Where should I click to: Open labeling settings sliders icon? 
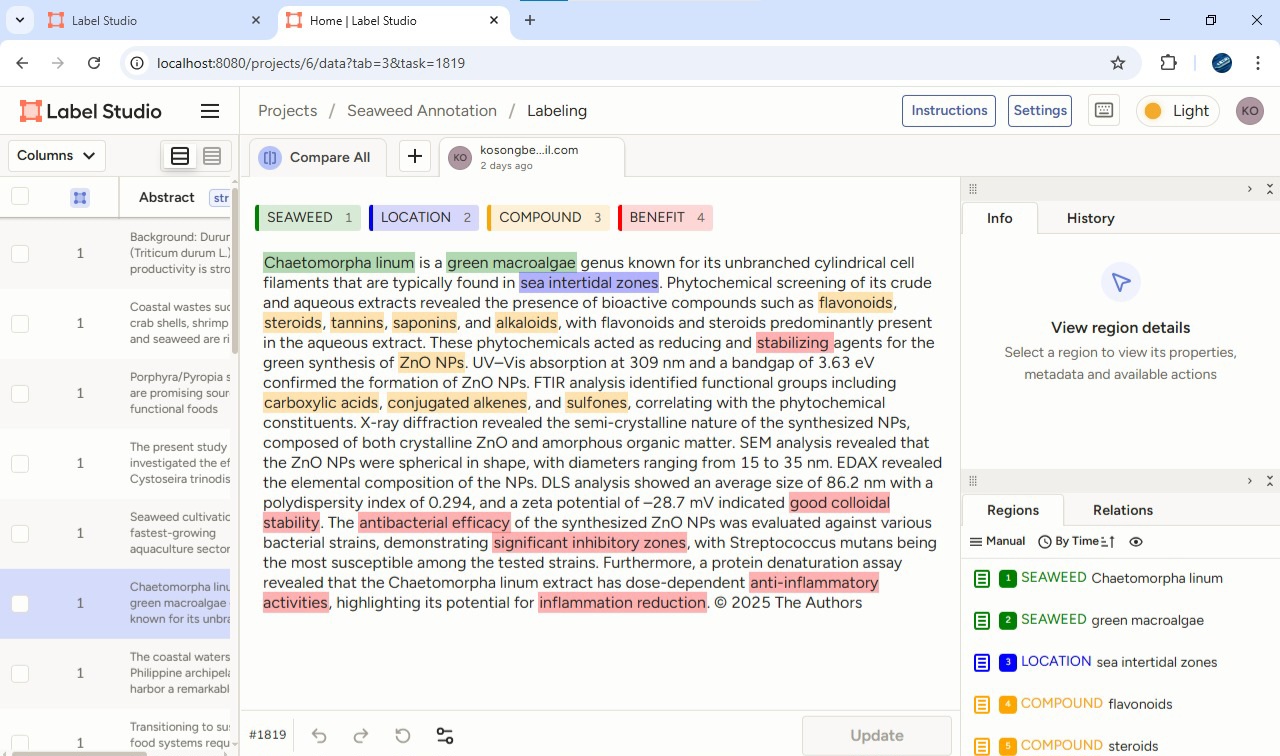coord(445,736)
